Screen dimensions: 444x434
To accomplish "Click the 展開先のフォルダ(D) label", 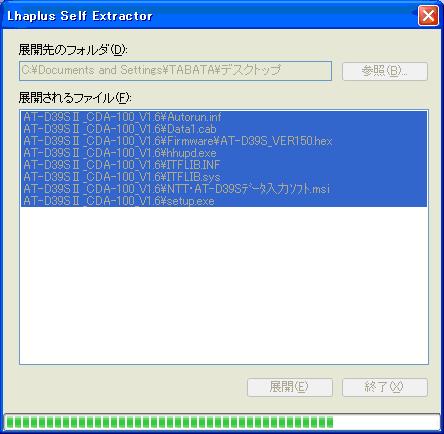I will pyautogui.click(x=73, y=50).
